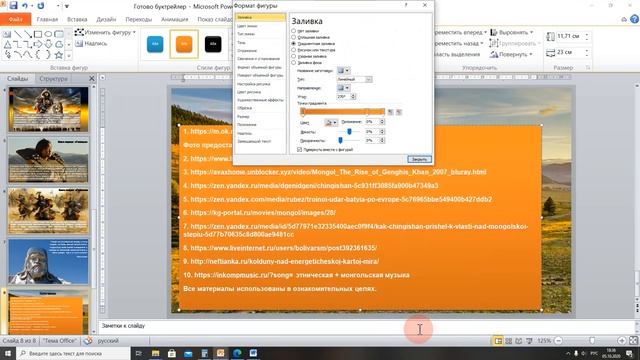This screenshot has width=640, height=360.
Task: Expand the shapes gallery more arrow
Action: click(x=69, y=56)
